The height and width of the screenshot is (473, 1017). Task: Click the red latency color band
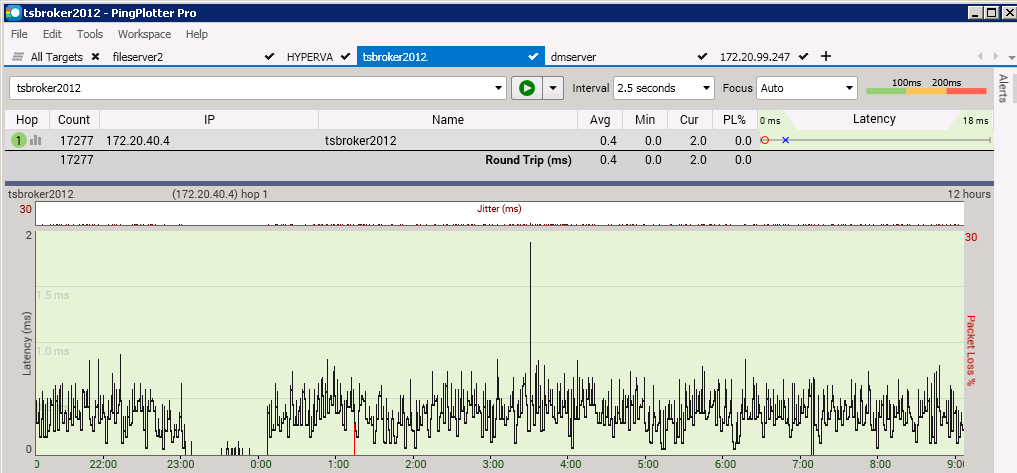point(966,91)
